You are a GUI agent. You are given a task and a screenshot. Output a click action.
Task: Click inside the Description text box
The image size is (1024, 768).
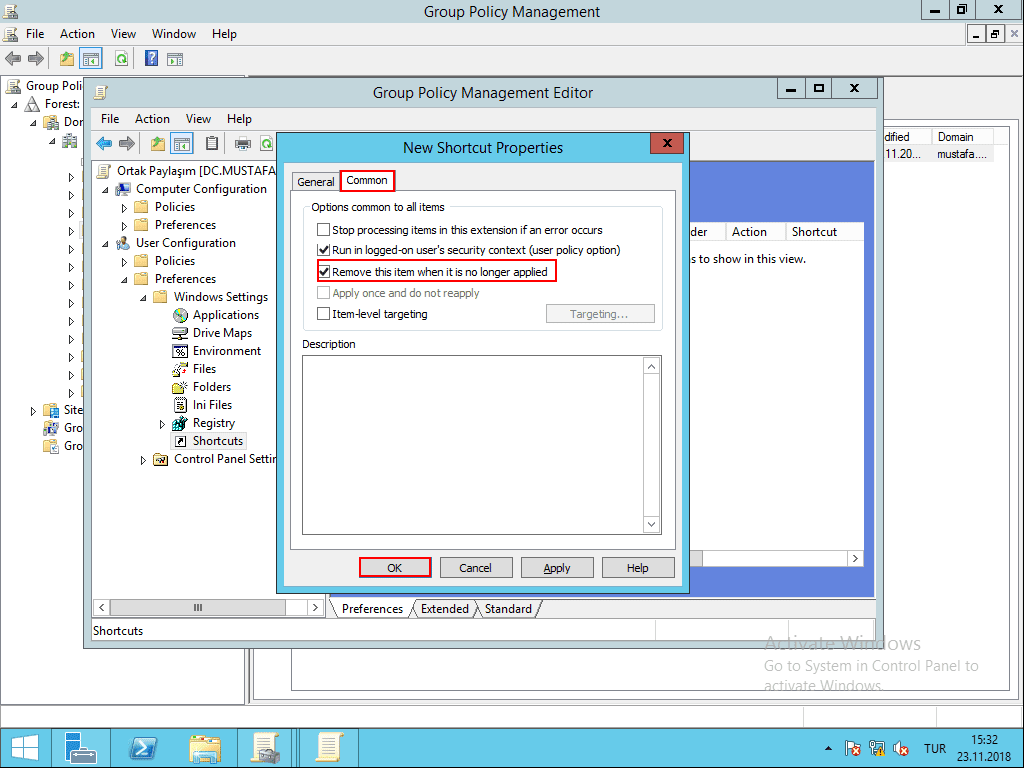[x=473, y=445]
